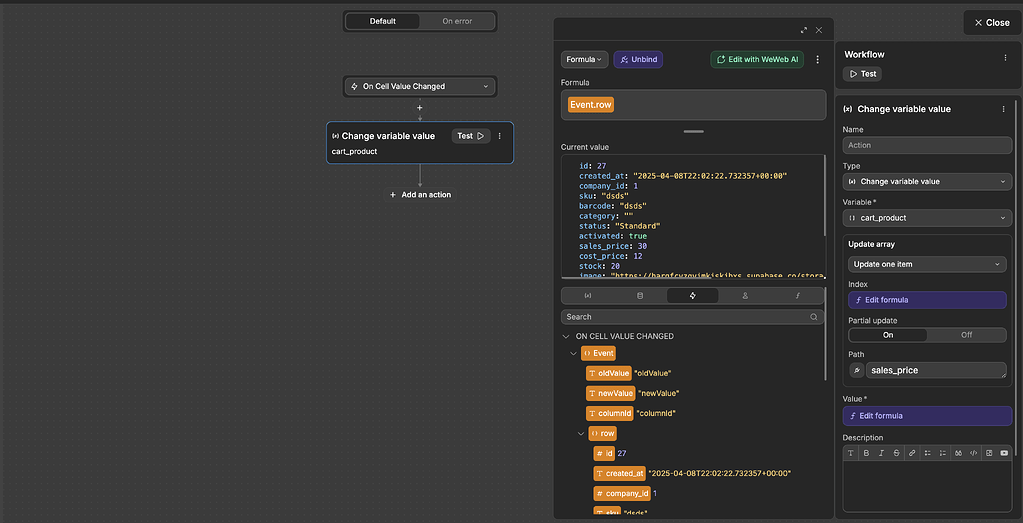Select the Default workflow tab
This screenshot has width=1023, height=523.
[382, 21]
